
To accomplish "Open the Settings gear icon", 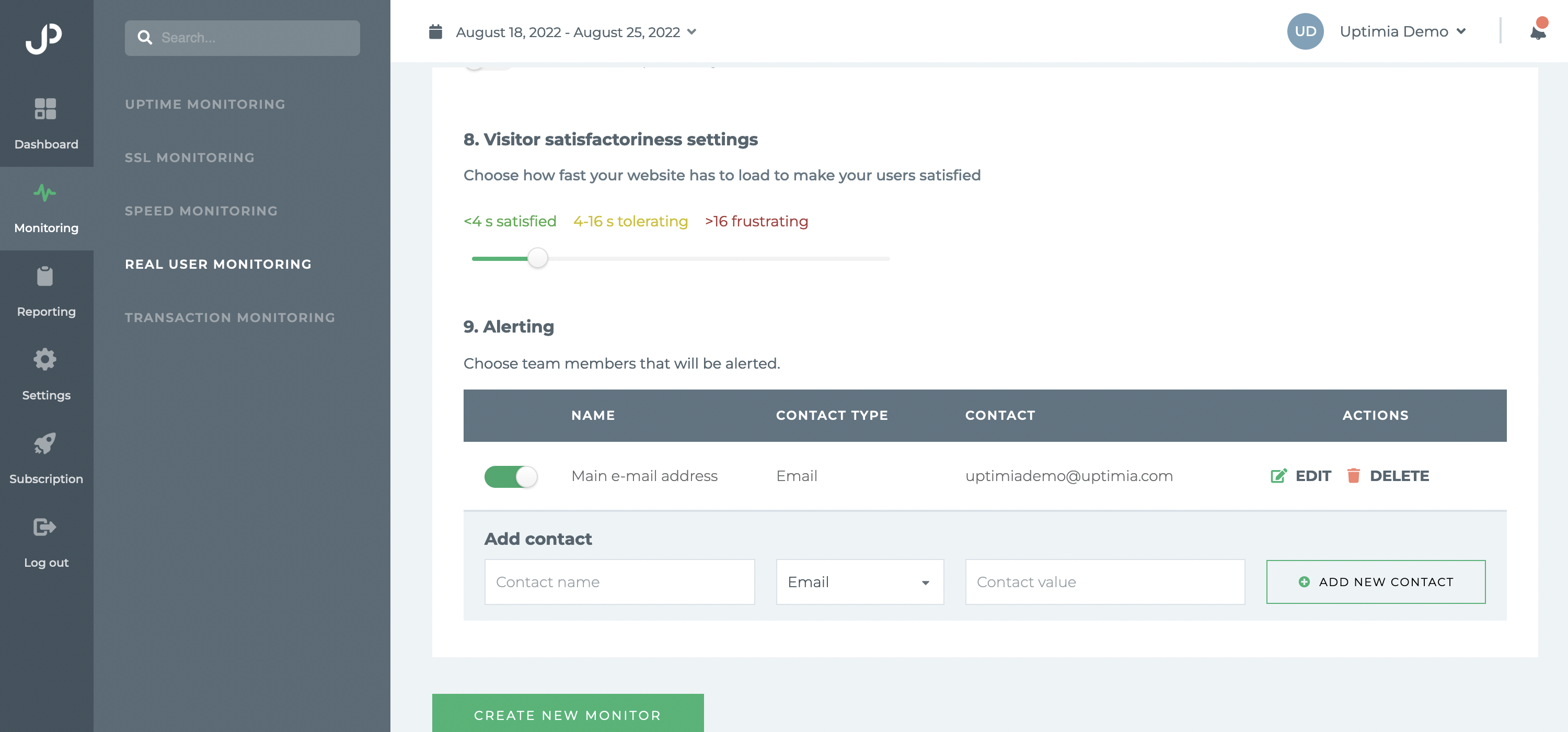I will click(45, 359).
